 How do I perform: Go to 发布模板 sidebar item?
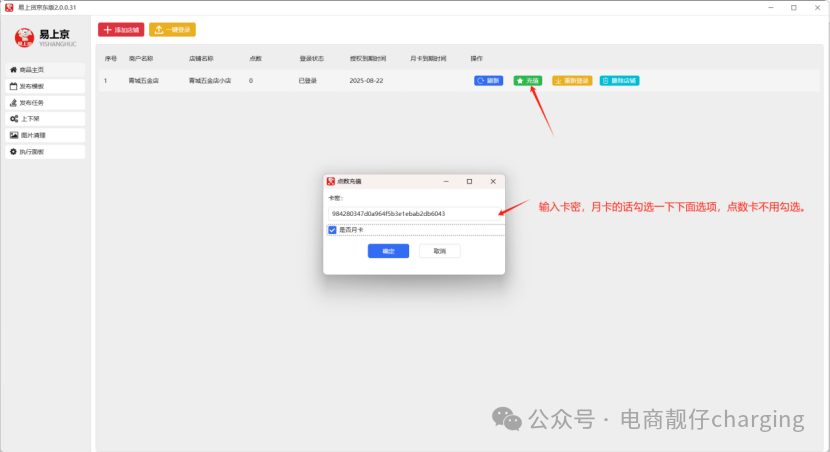click(45, 86)
